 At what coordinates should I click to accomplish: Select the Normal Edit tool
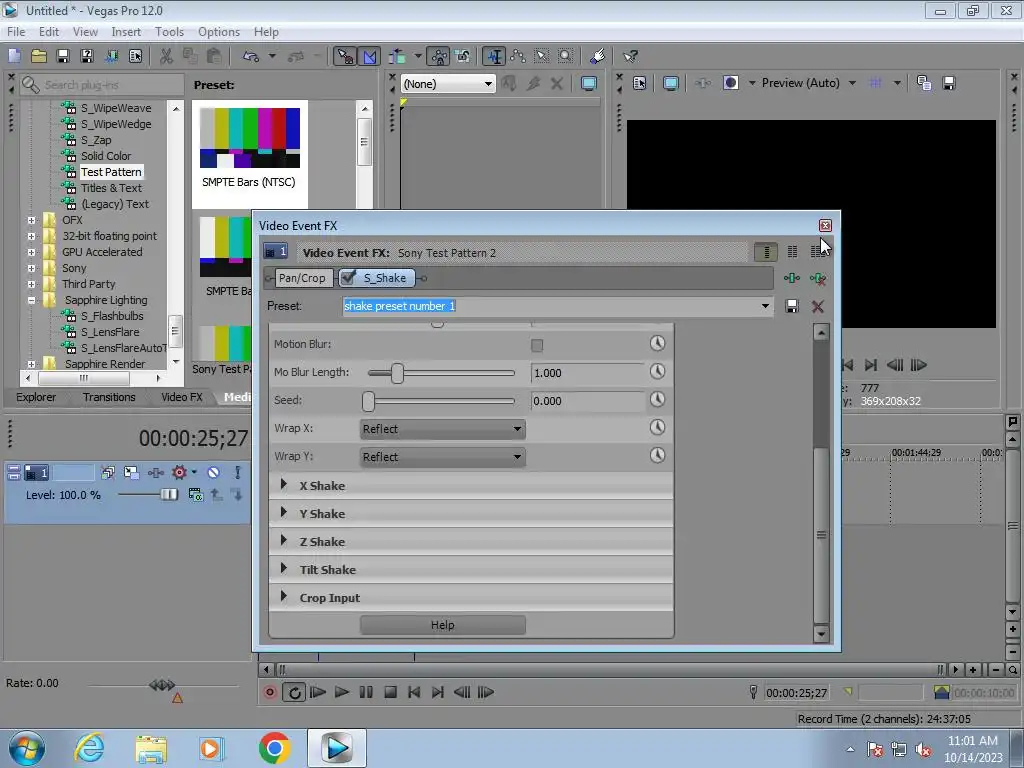(494, 56)
